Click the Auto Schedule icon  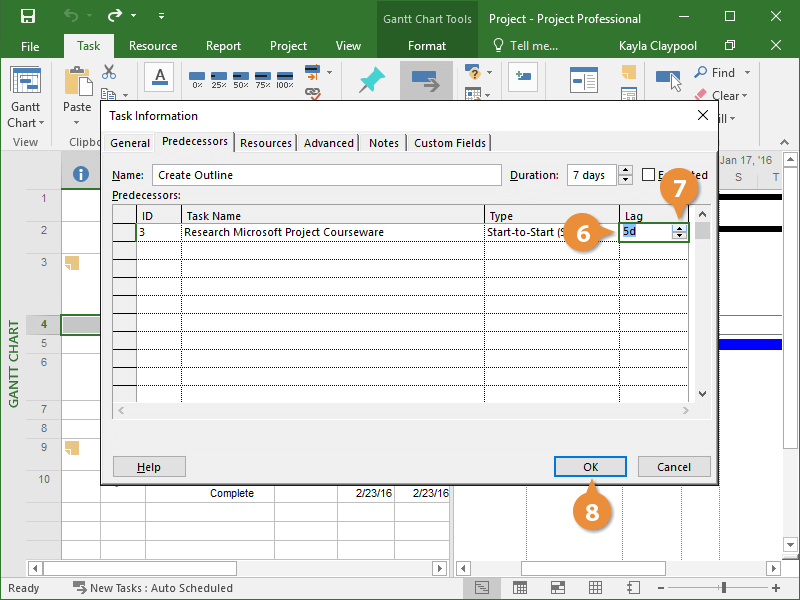426,82
